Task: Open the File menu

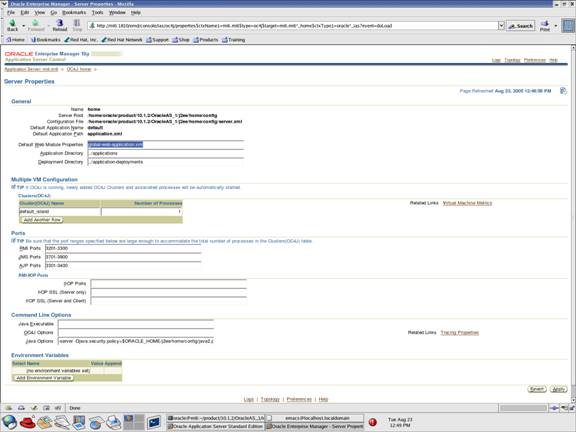Action: coord(11,12)
